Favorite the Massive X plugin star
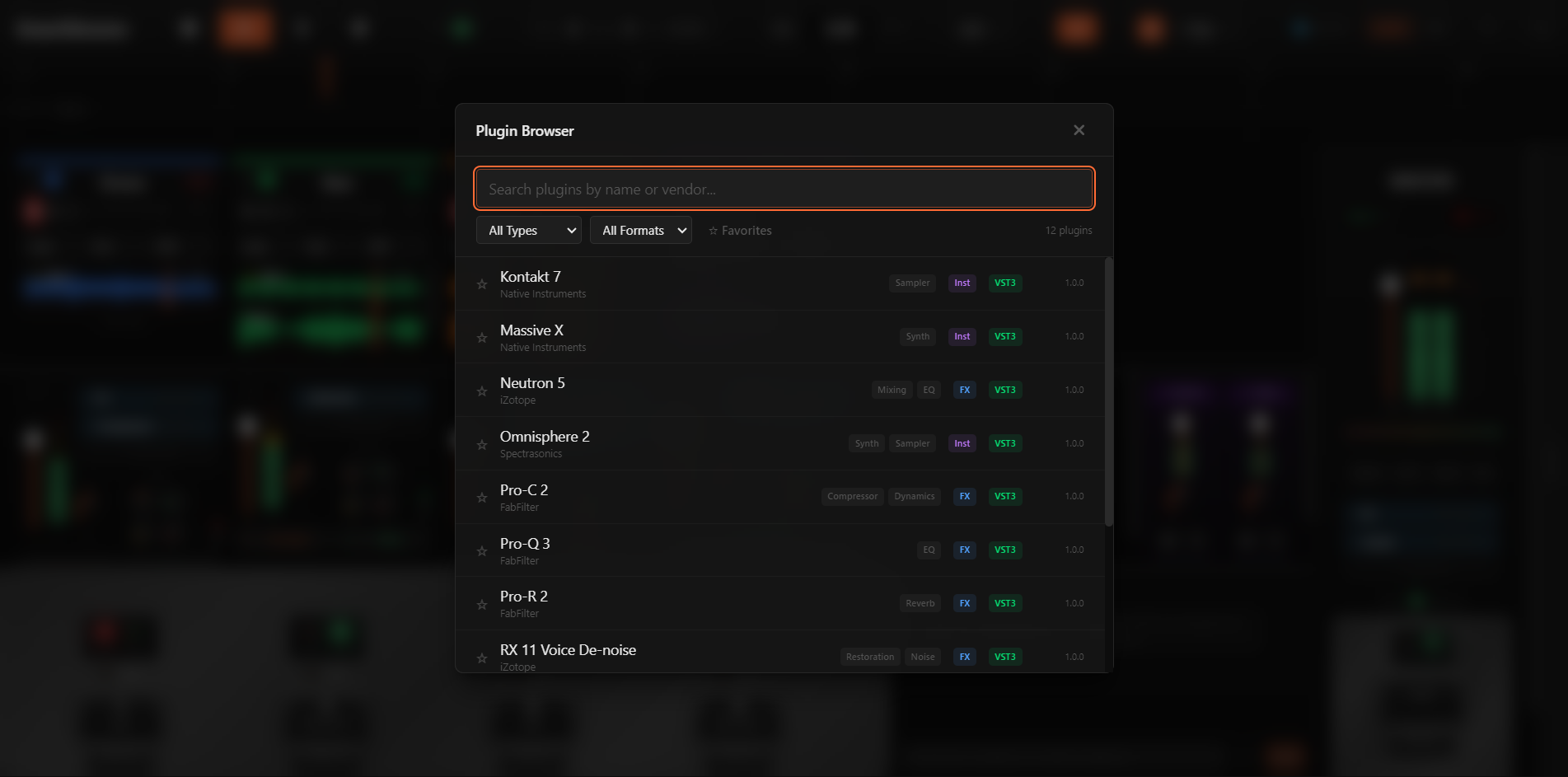This screenshot has width=1568, height=777. [x=482, y=338]
